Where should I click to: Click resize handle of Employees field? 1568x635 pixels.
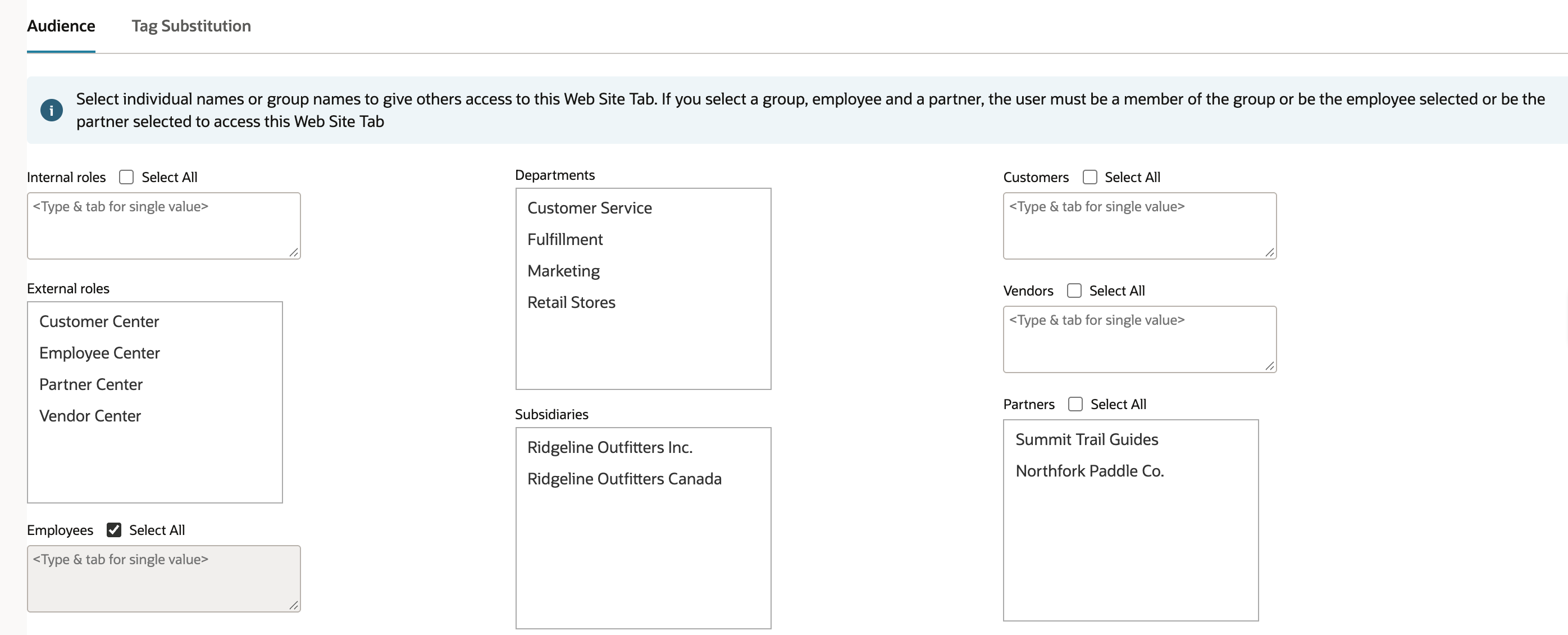click(293, 605)
